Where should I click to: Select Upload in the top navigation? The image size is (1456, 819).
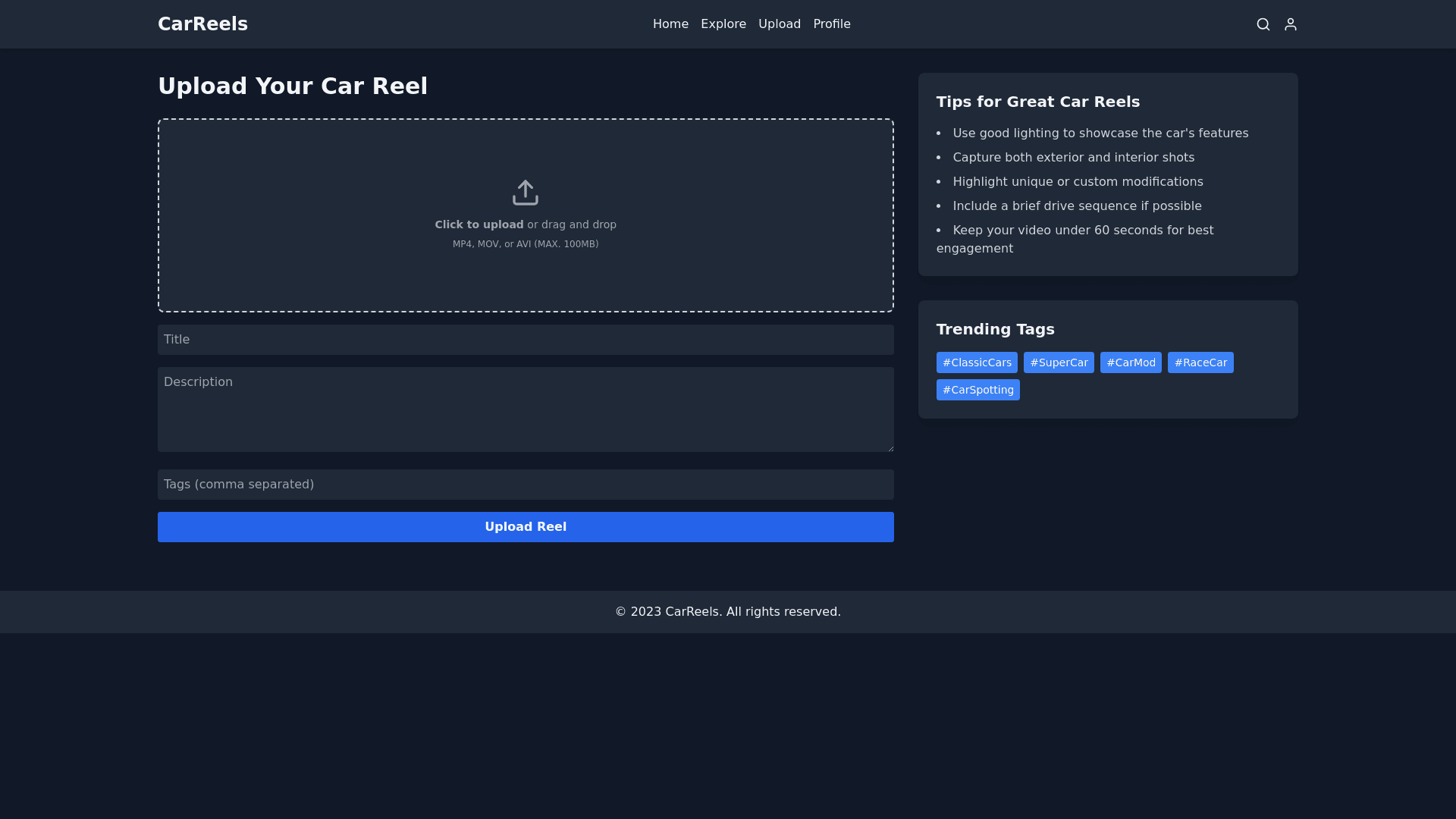[x=779, y=24]
